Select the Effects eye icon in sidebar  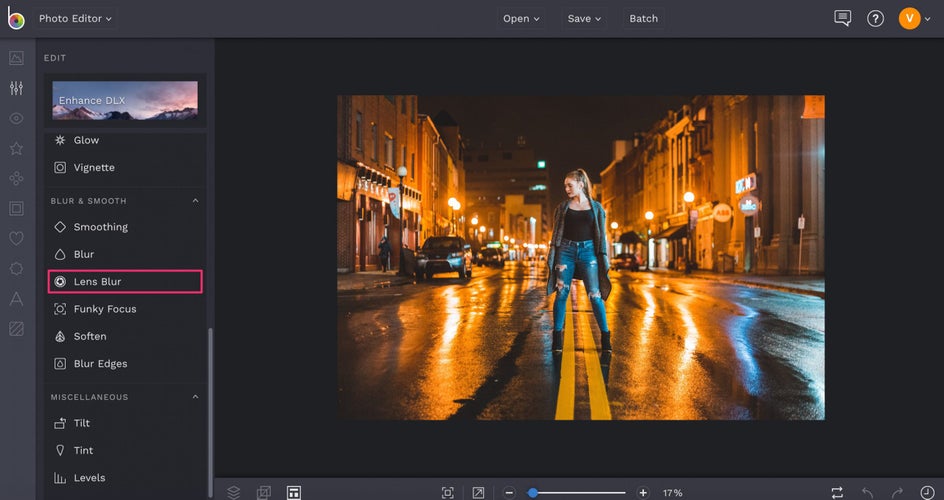point(16,118)
